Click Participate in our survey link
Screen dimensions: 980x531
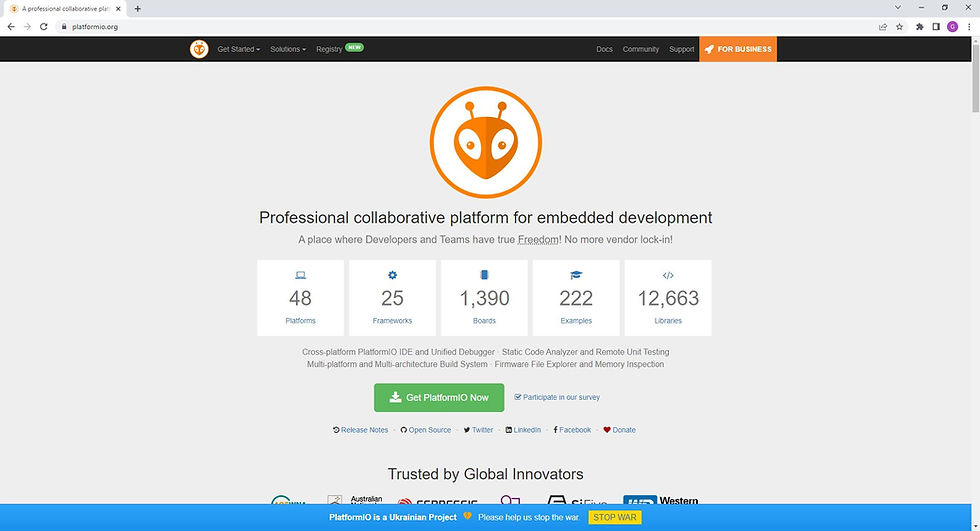coord(557,397)
